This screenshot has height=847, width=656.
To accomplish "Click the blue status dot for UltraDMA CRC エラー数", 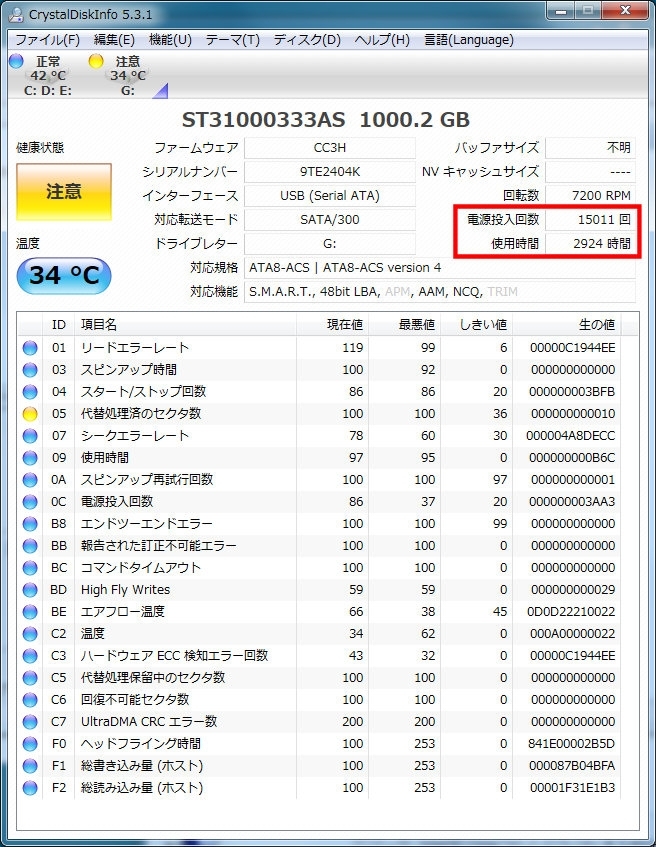I will click(30, 722).
